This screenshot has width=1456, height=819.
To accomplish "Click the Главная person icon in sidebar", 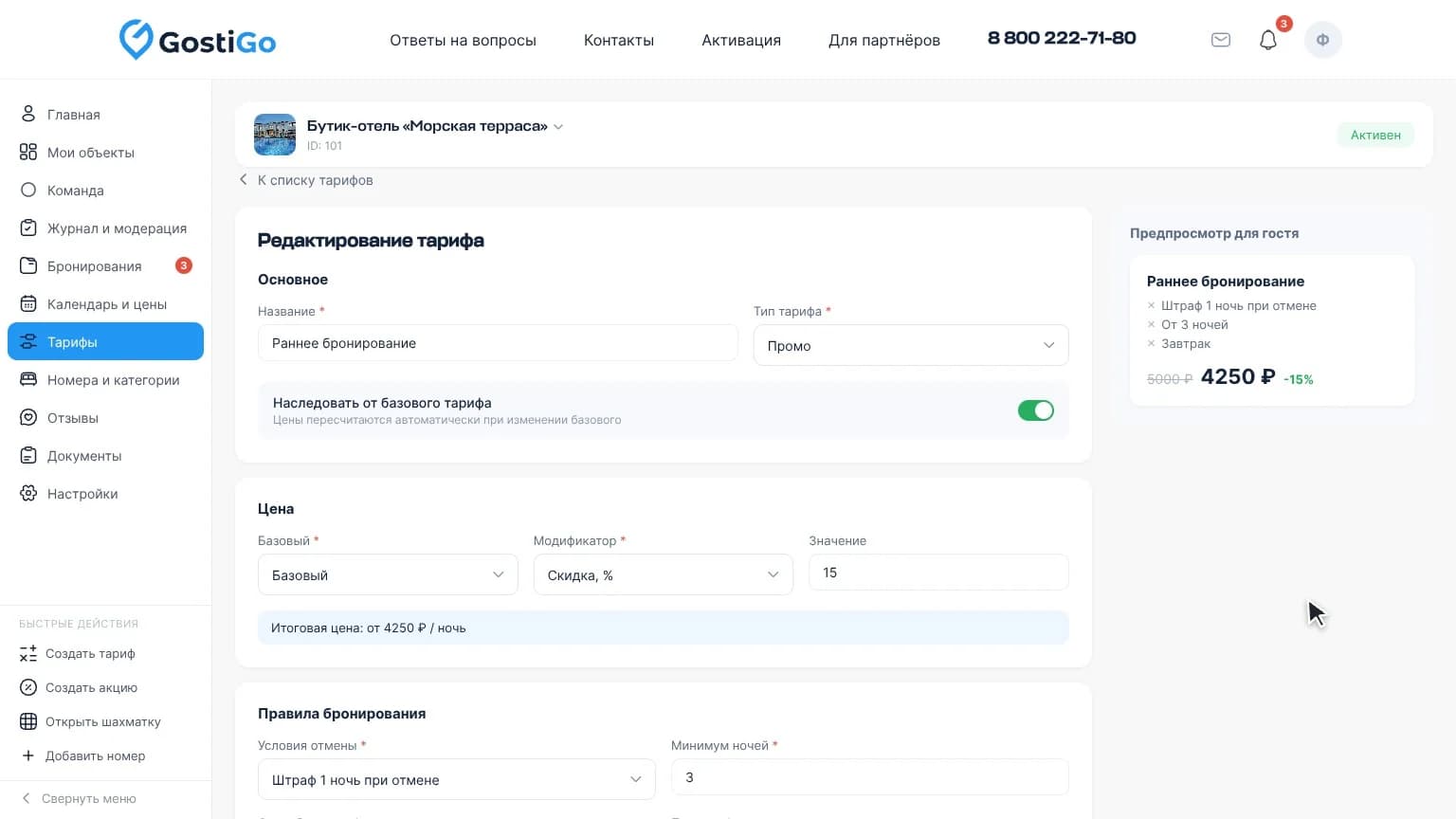I will point(28,114).
